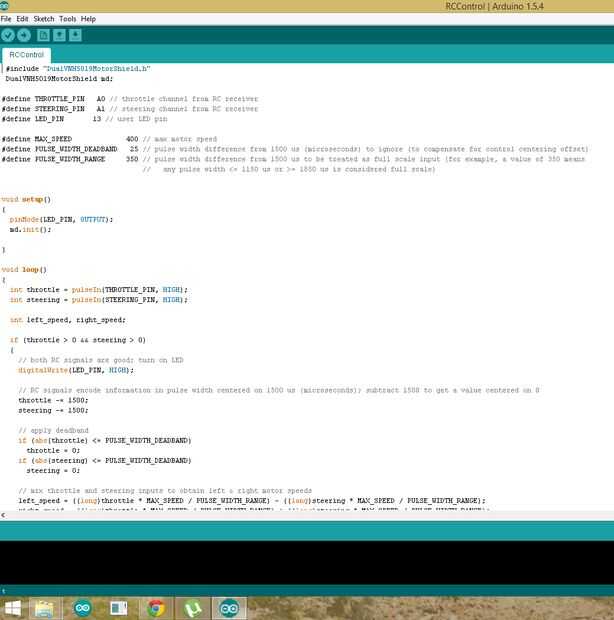Click the 'throttle -= 1500;' line
Screen dimensions: 614x620
click(x=53, y=401)
